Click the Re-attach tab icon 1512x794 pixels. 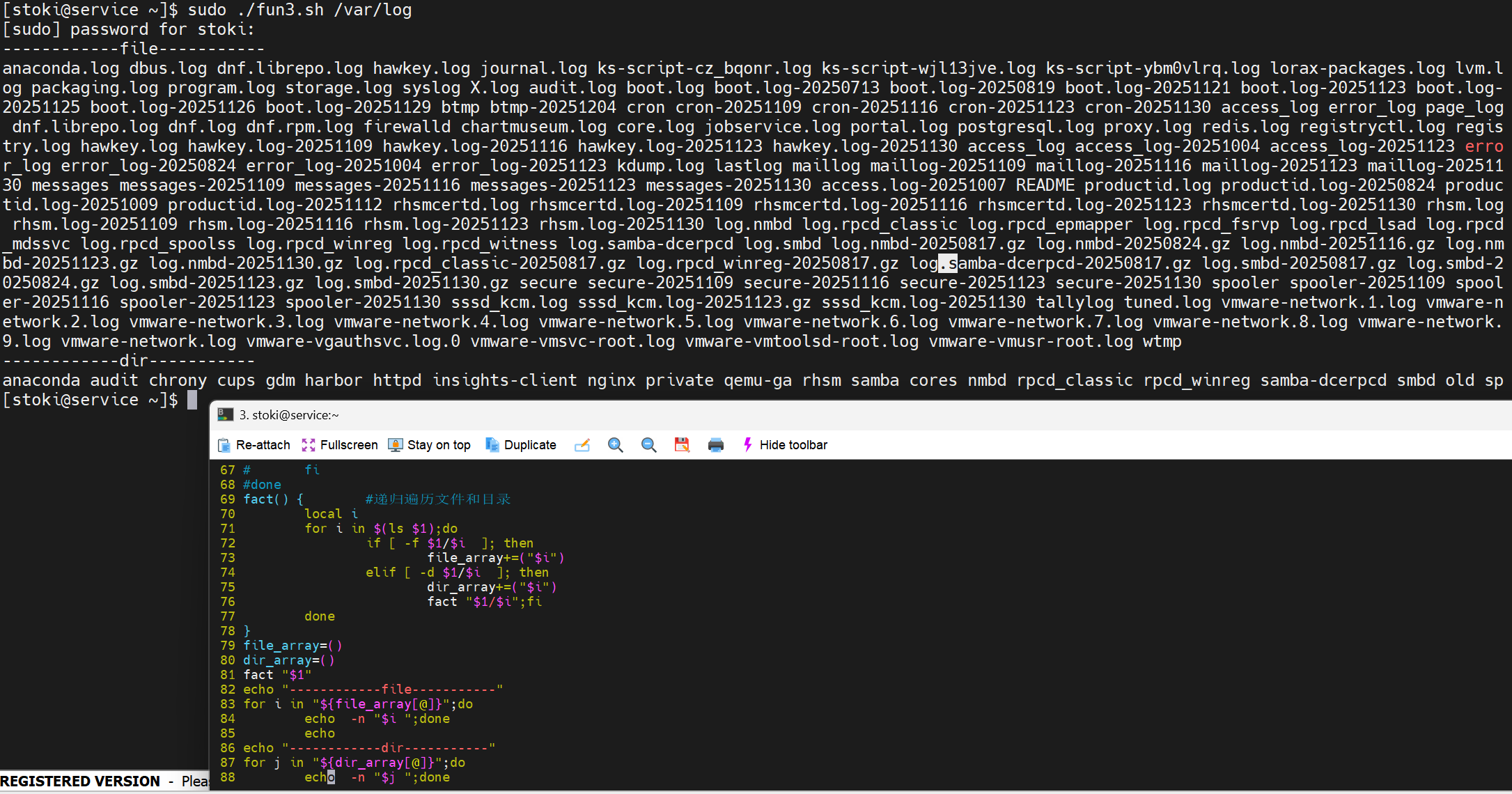(224, 445)
